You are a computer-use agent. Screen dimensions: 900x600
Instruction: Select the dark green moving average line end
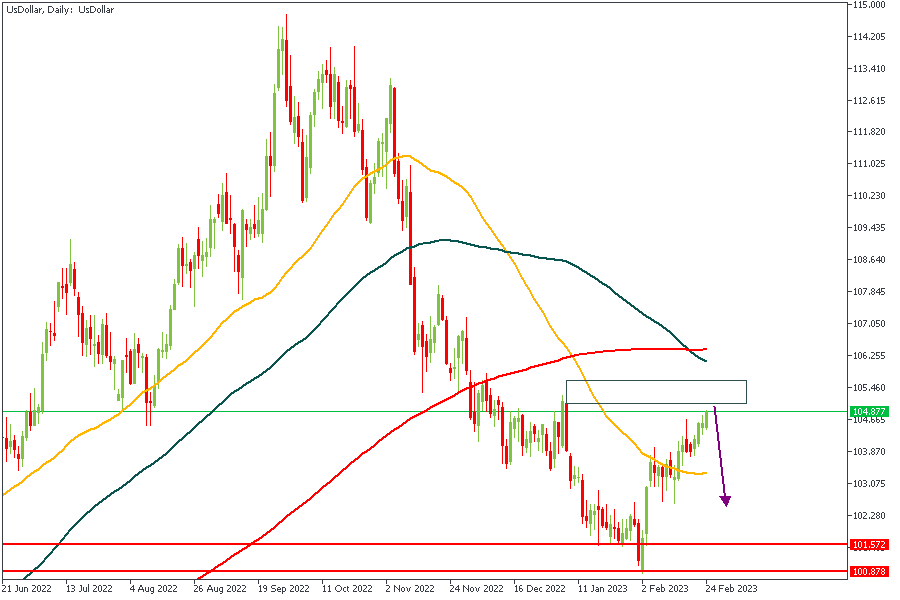[x=705, y=360]
